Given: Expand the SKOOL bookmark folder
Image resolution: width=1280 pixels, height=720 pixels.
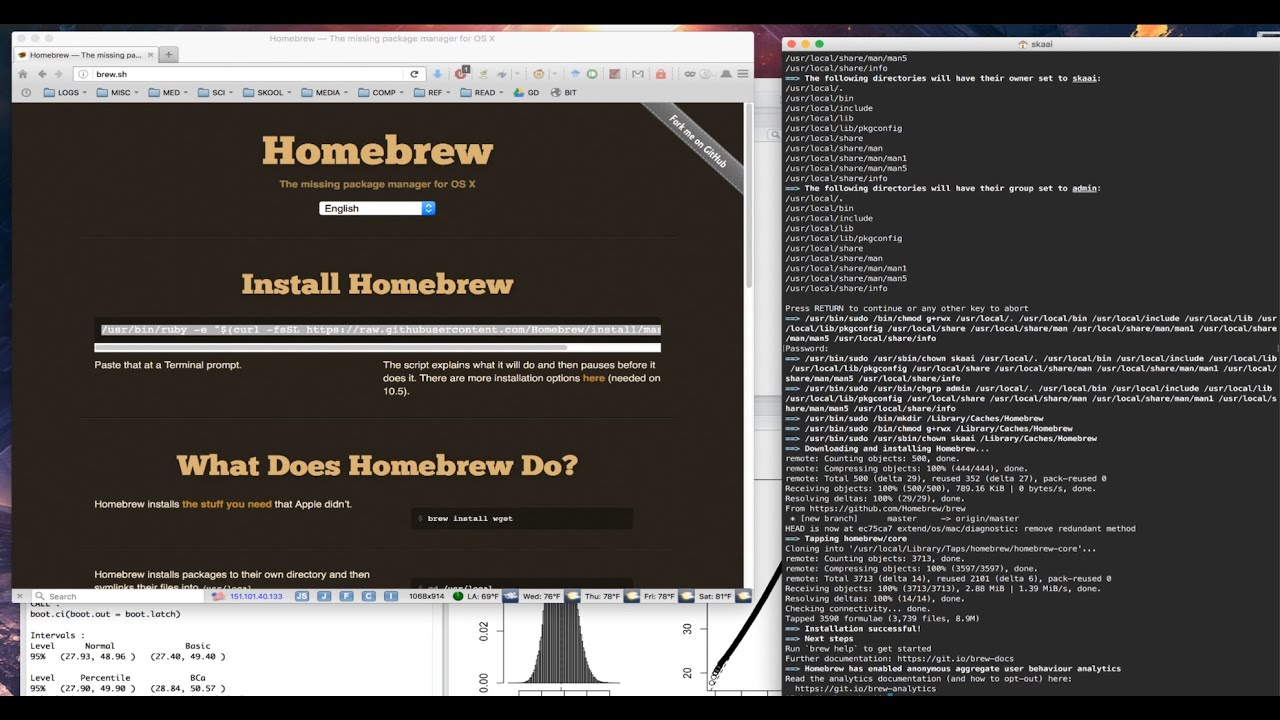Looking at the screenshot, I should point(265,92).
